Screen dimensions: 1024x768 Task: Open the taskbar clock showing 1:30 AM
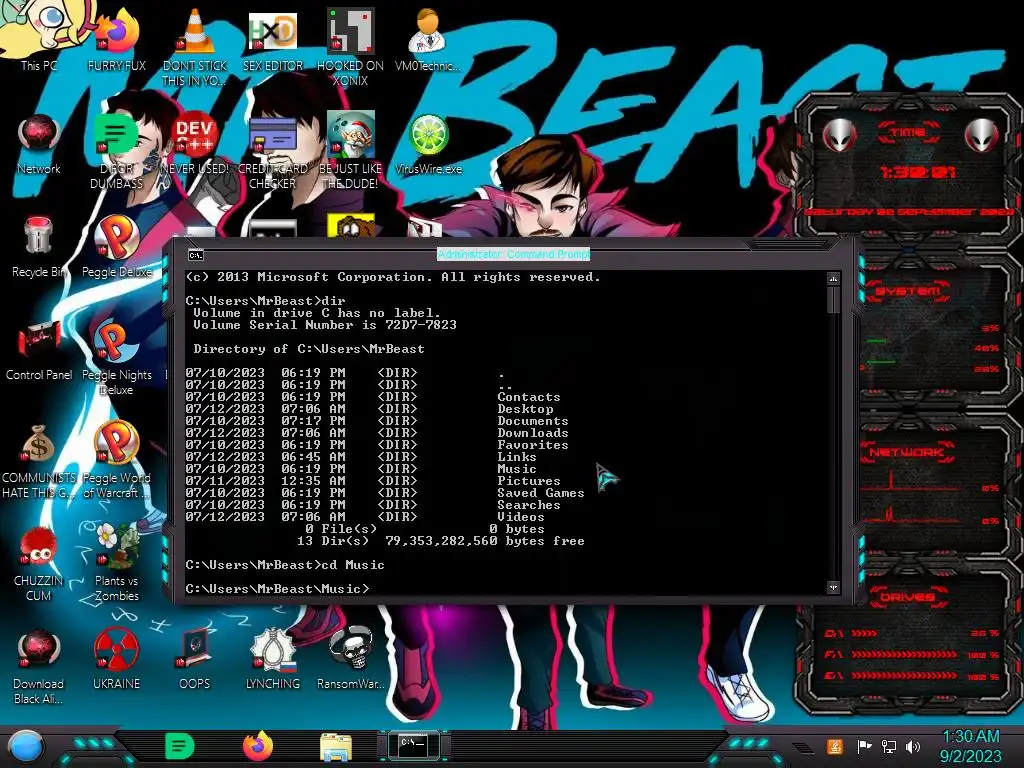point(971,746)
